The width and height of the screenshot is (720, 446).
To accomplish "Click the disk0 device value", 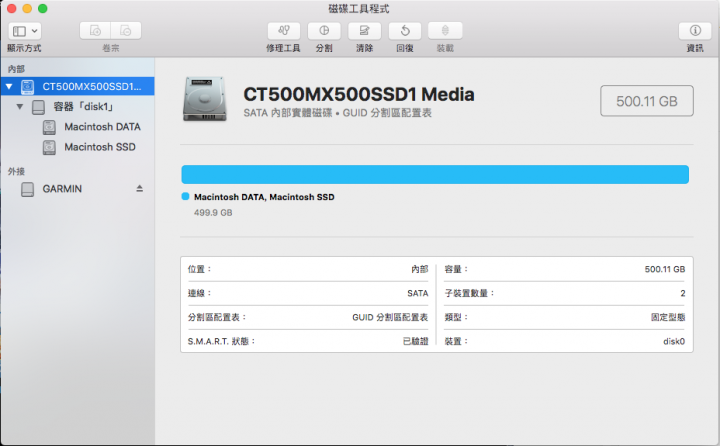I will coord(674,341).
